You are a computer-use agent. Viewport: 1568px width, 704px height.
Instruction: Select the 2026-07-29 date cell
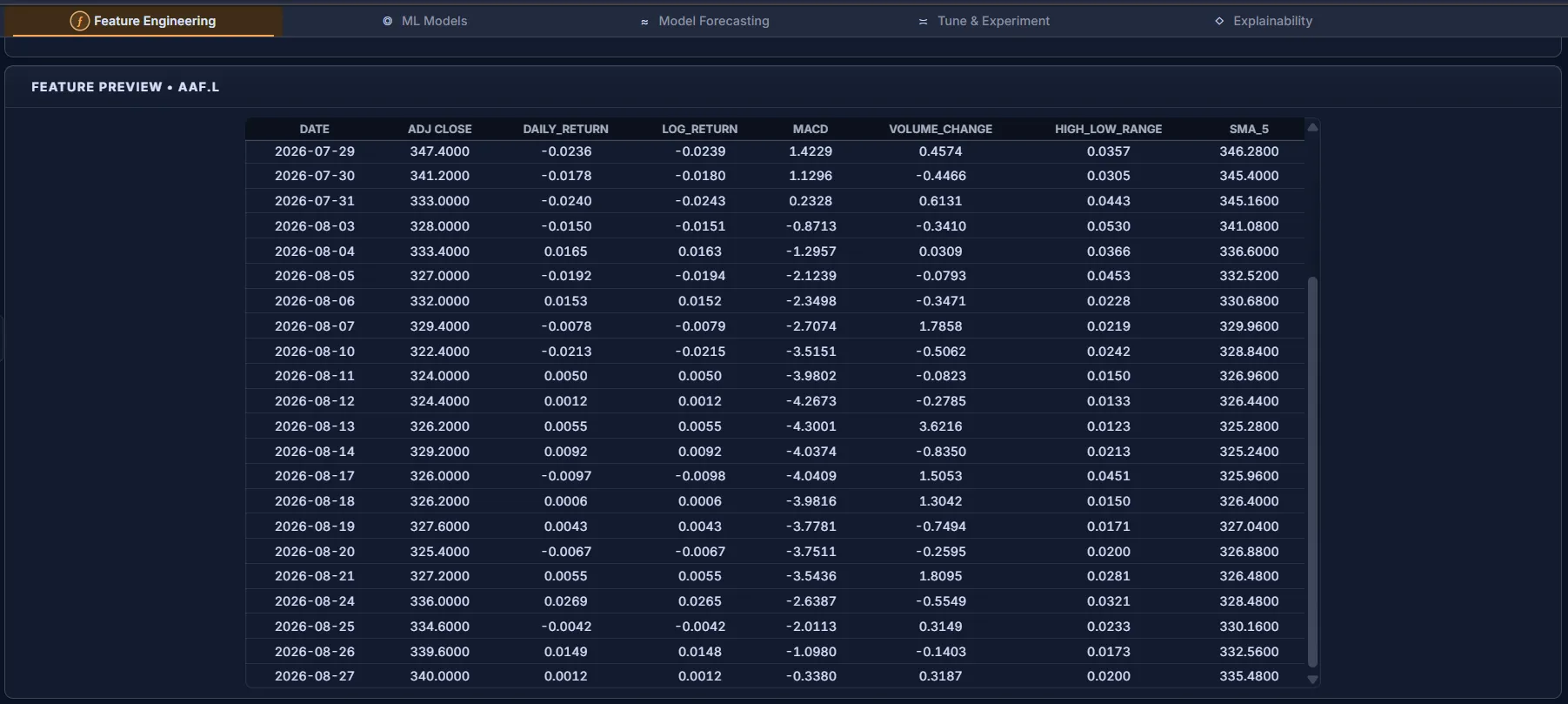coord(315,151)
